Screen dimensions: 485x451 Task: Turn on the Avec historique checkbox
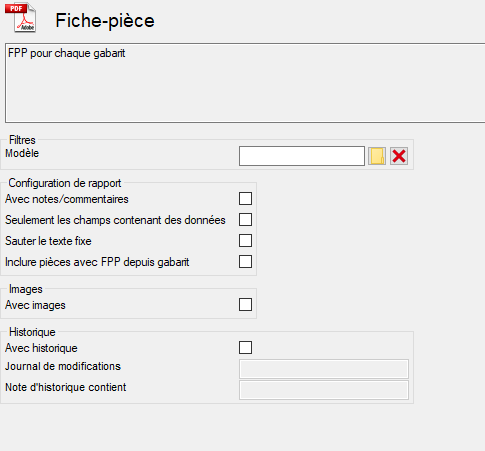245,348
